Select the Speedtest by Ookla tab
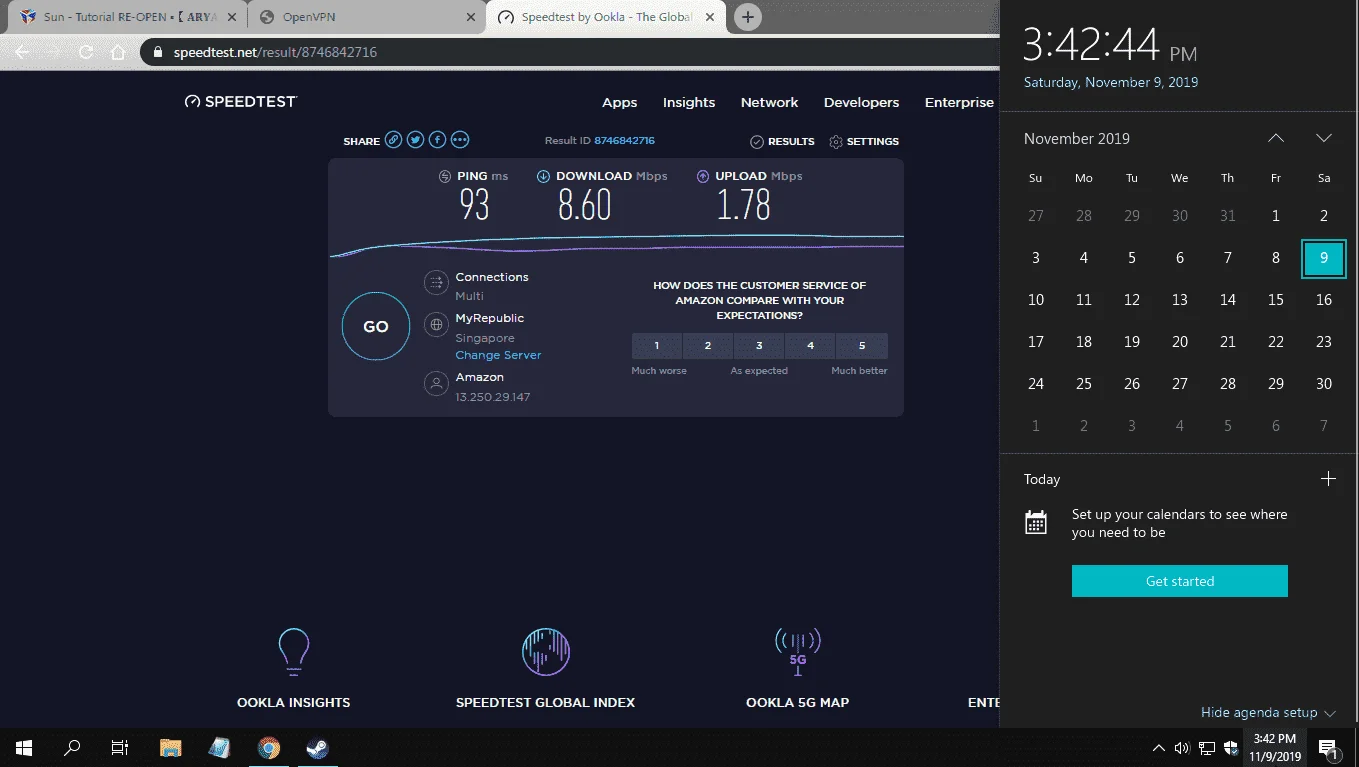Viewport: 1359px width, 767px height. (607, 17)
